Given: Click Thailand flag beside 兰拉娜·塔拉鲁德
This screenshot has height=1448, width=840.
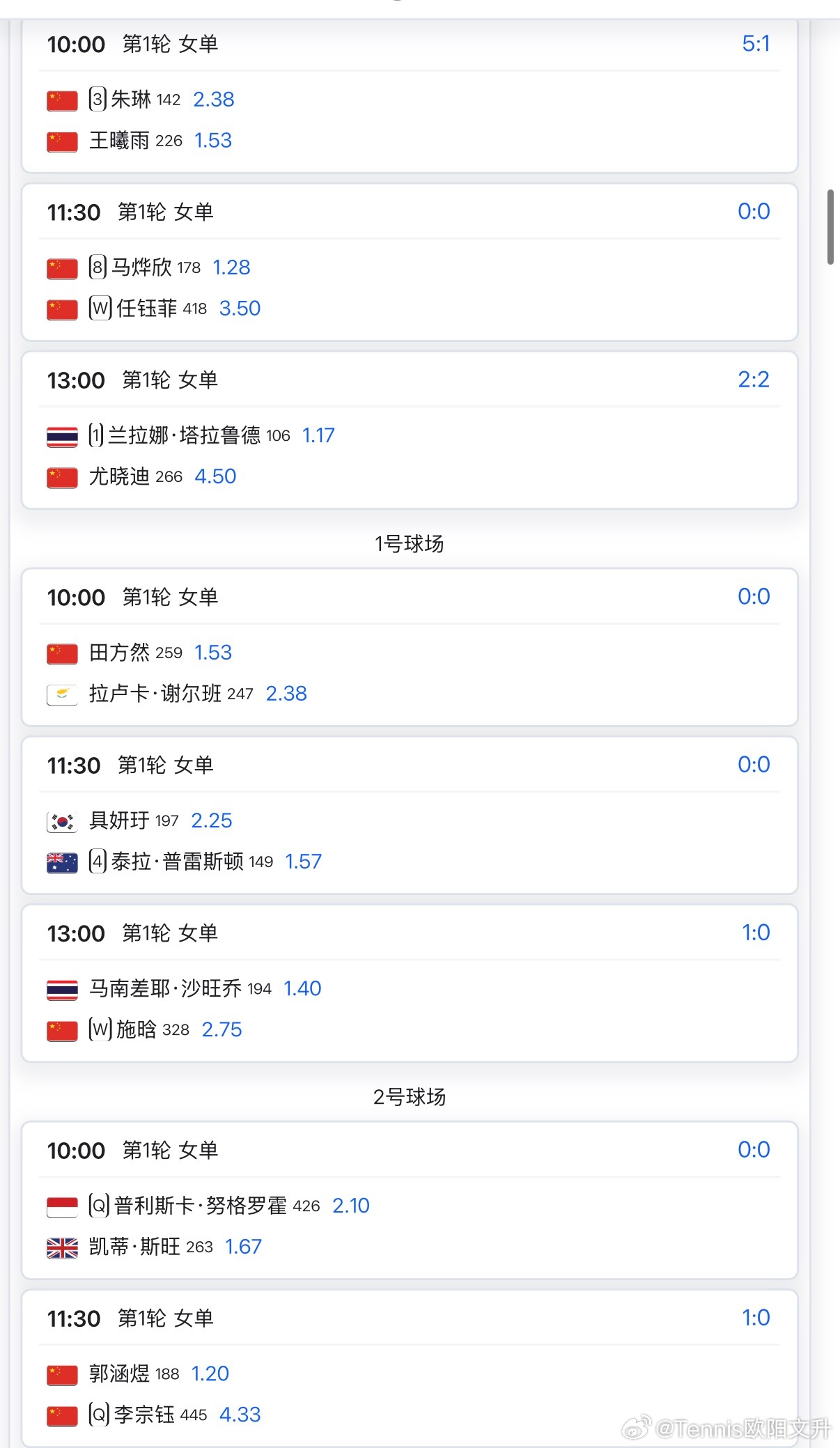Looking at the screenshot, I should coord(62,436).
